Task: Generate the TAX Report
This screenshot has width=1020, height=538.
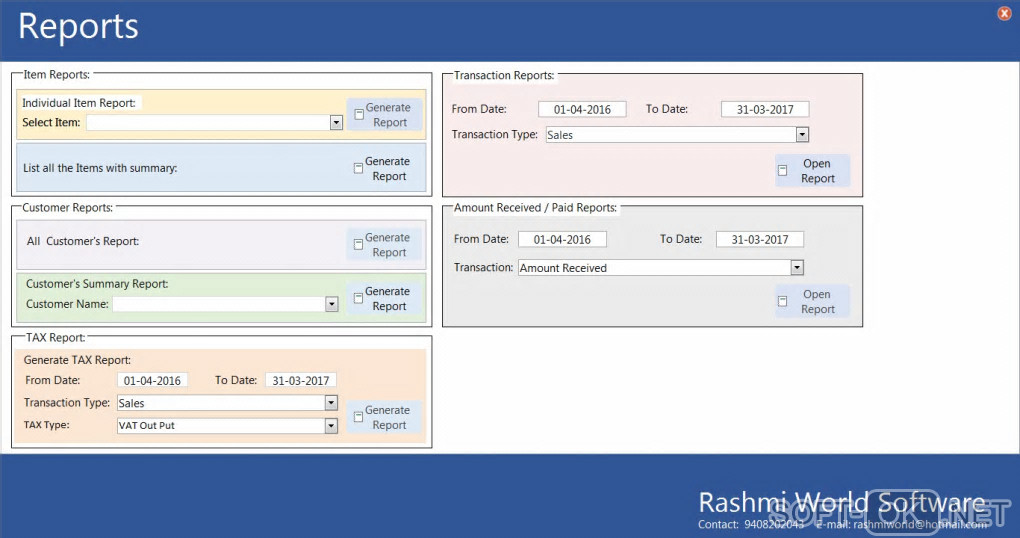Action: 384,418
